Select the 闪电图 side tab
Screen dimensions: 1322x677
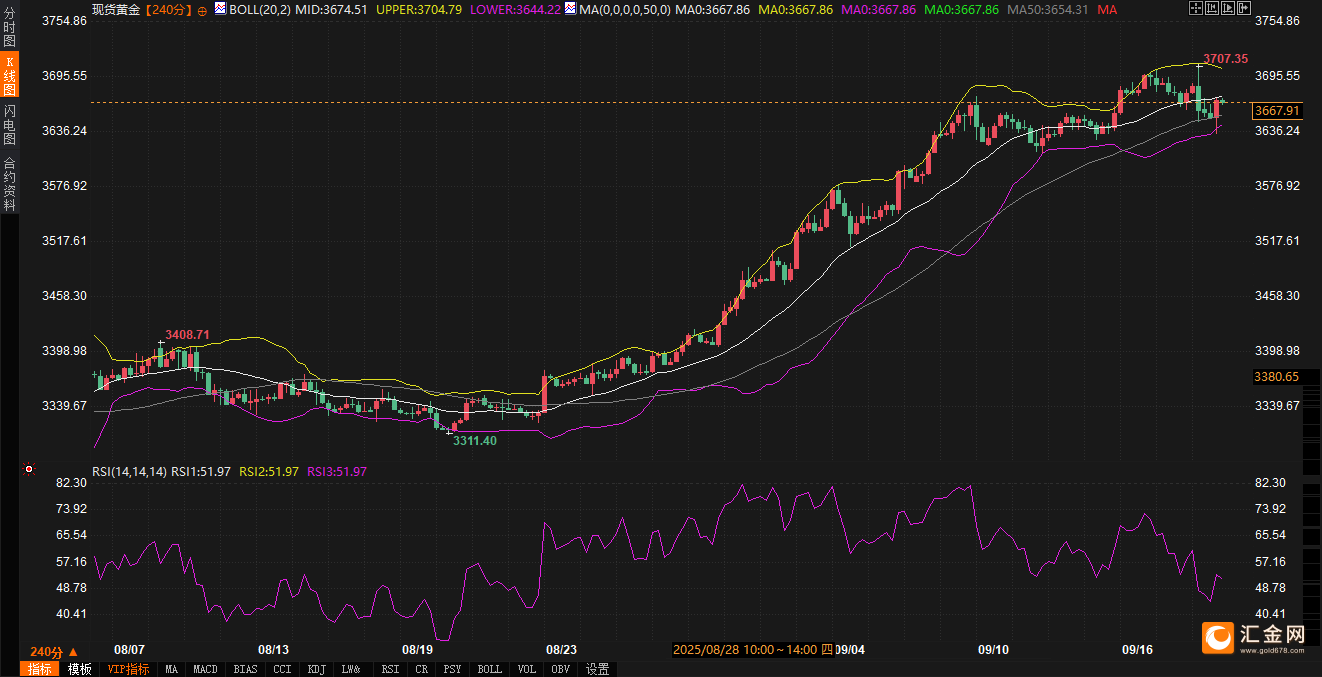click(9, 125)
